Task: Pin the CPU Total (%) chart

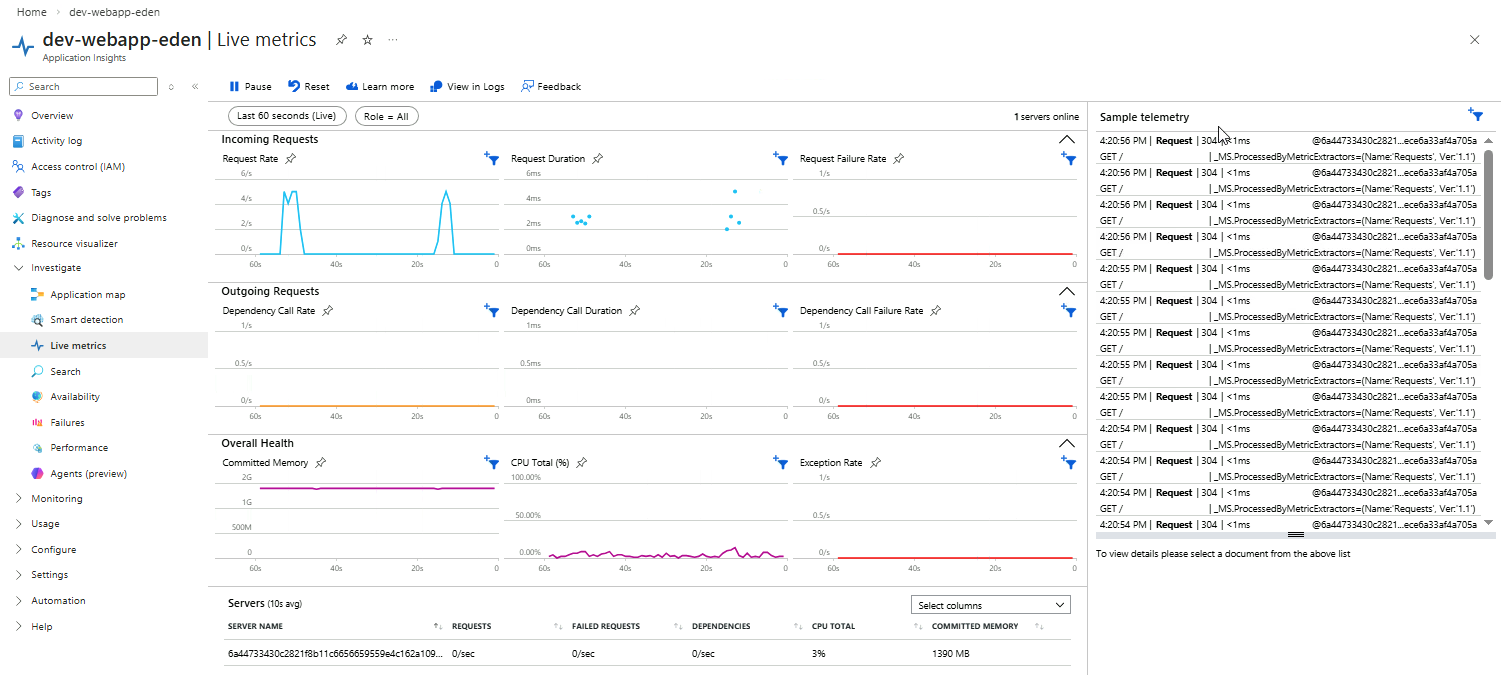Action: (582, 463)
